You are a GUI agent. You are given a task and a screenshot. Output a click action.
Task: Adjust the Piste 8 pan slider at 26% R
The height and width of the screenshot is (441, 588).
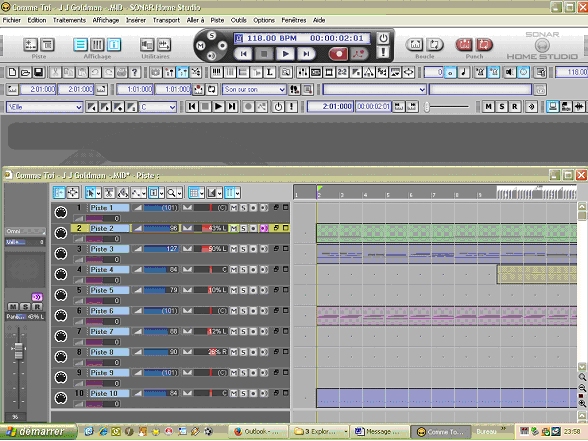tap(211, 352)
